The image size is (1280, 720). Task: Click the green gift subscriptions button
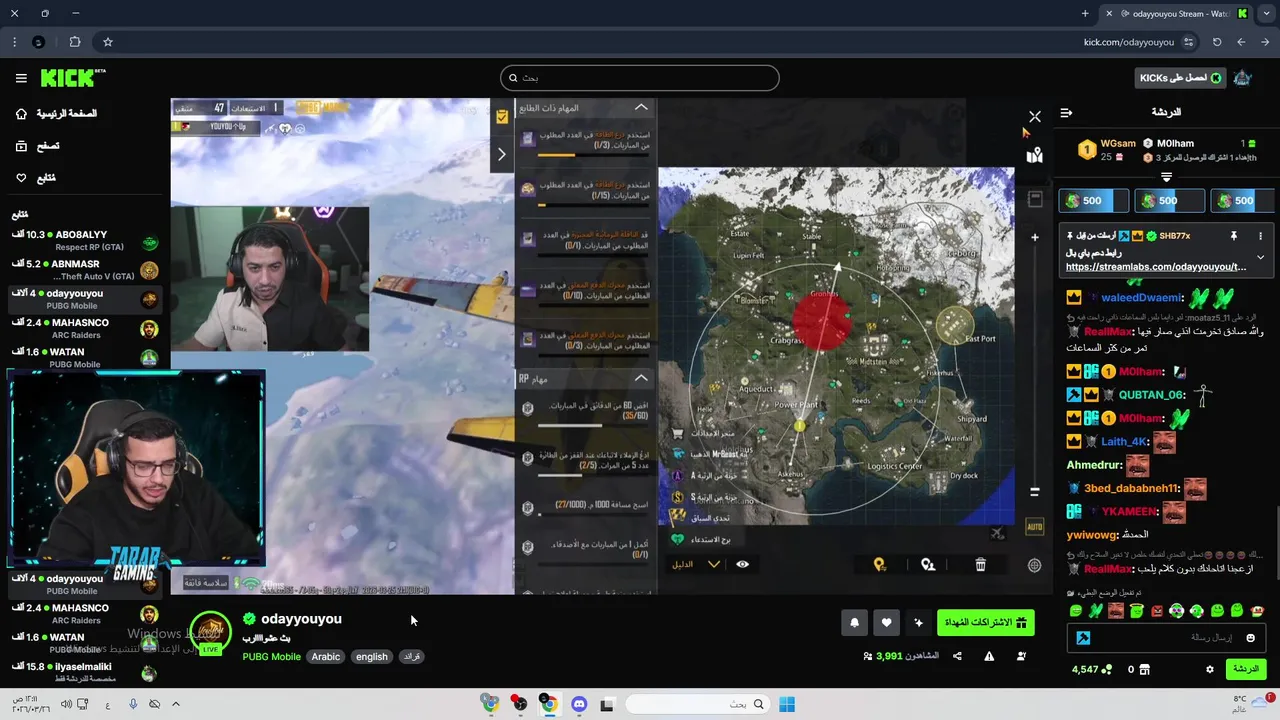pyautogui.click(x=986, y=623)
